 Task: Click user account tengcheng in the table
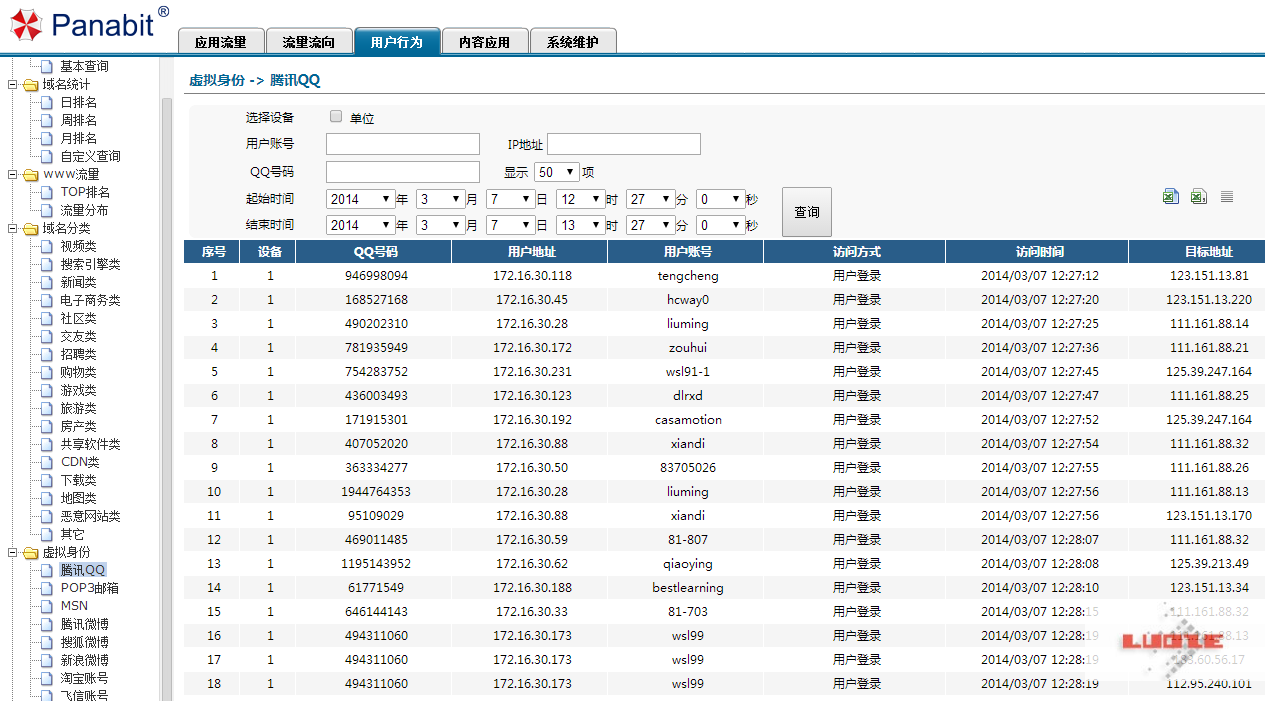688,276
